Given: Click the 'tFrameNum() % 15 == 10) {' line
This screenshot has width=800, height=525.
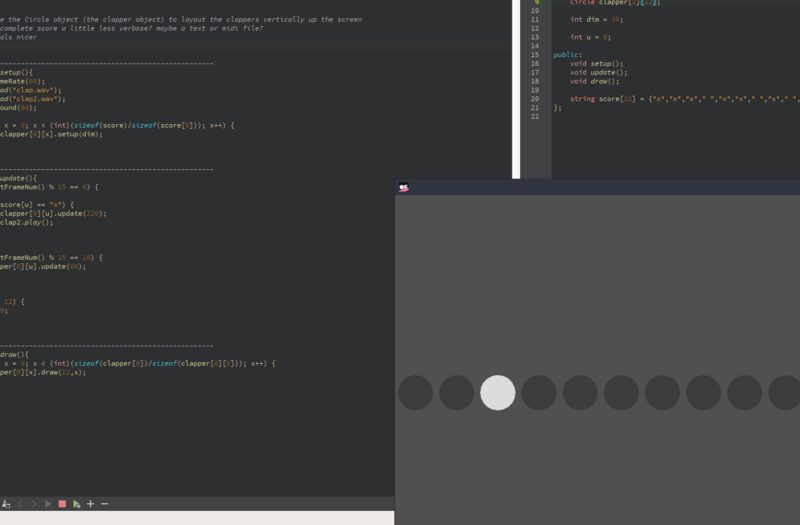Looking at the screenshot, I should pos(51,258).
